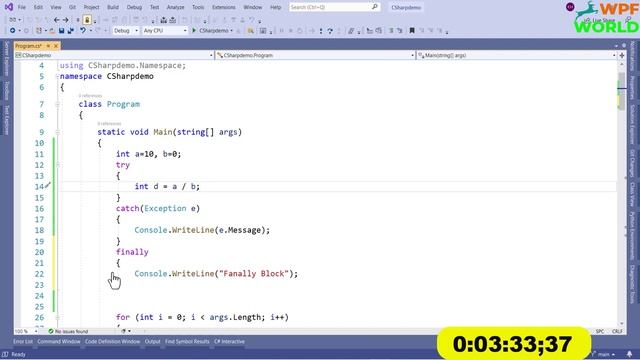The height and width of the screenshot is (360, 640).
Task: Switch to the Code Definition Window tab
Action: pos(112,342)
